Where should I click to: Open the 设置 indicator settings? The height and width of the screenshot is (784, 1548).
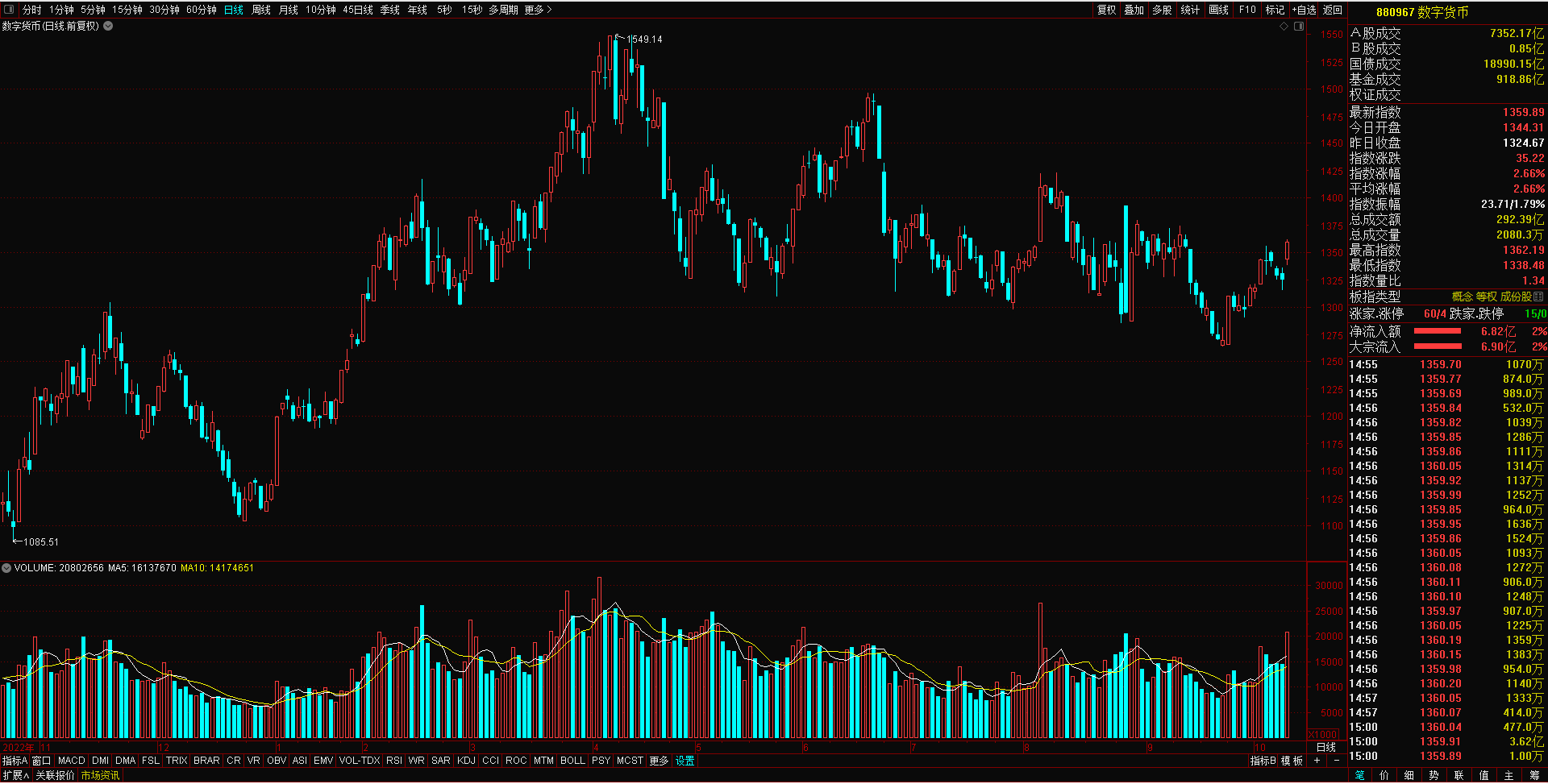685,761
